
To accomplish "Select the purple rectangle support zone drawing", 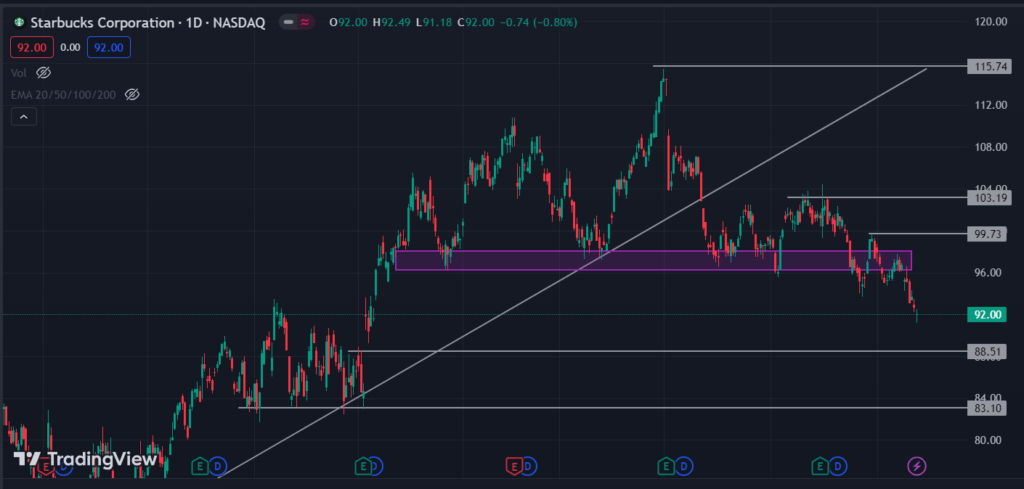I will [x=653, y=260].
